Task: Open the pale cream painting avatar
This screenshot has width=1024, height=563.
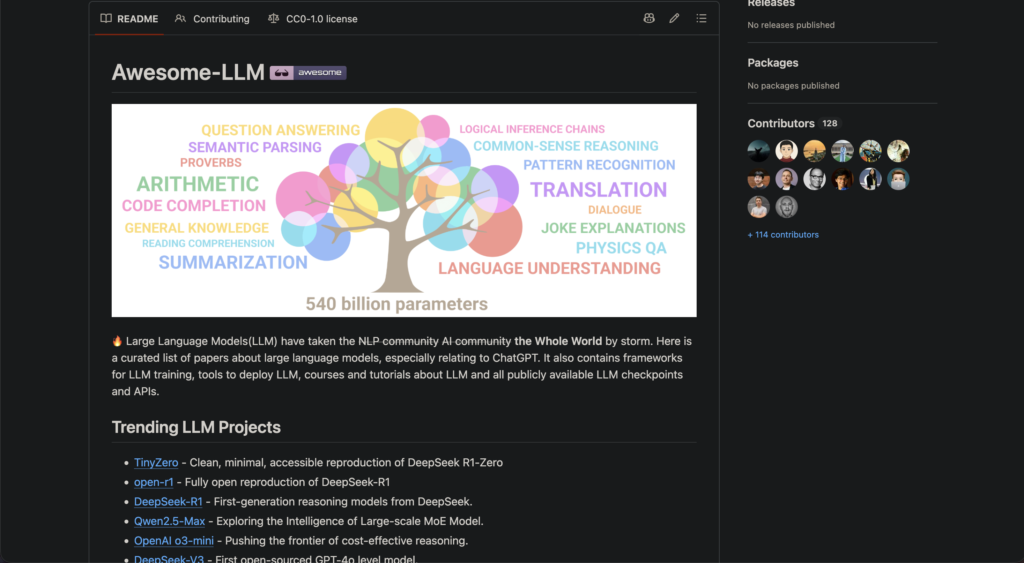Action: click(x=899, y=151)
